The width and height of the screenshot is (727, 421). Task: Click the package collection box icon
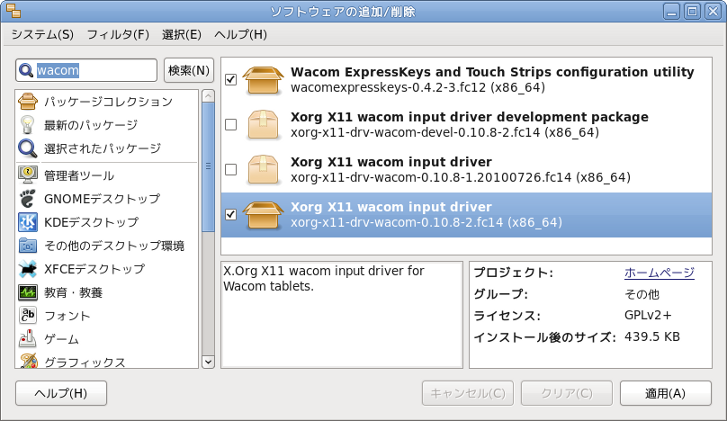coord(27,101)
